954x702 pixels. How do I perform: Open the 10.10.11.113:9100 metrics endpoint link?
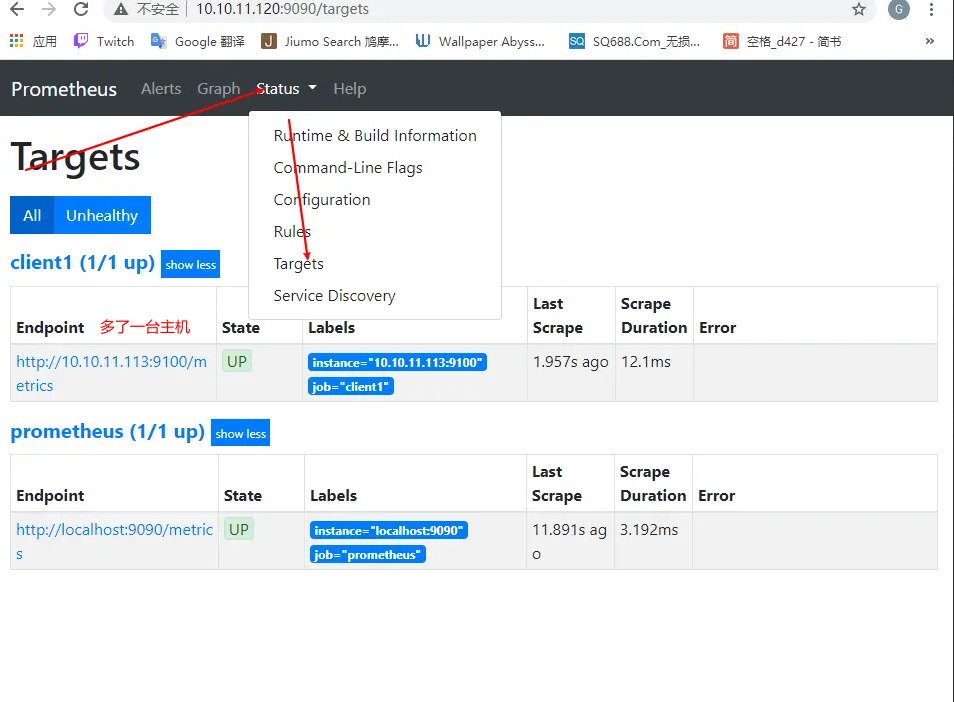(111, 362)
